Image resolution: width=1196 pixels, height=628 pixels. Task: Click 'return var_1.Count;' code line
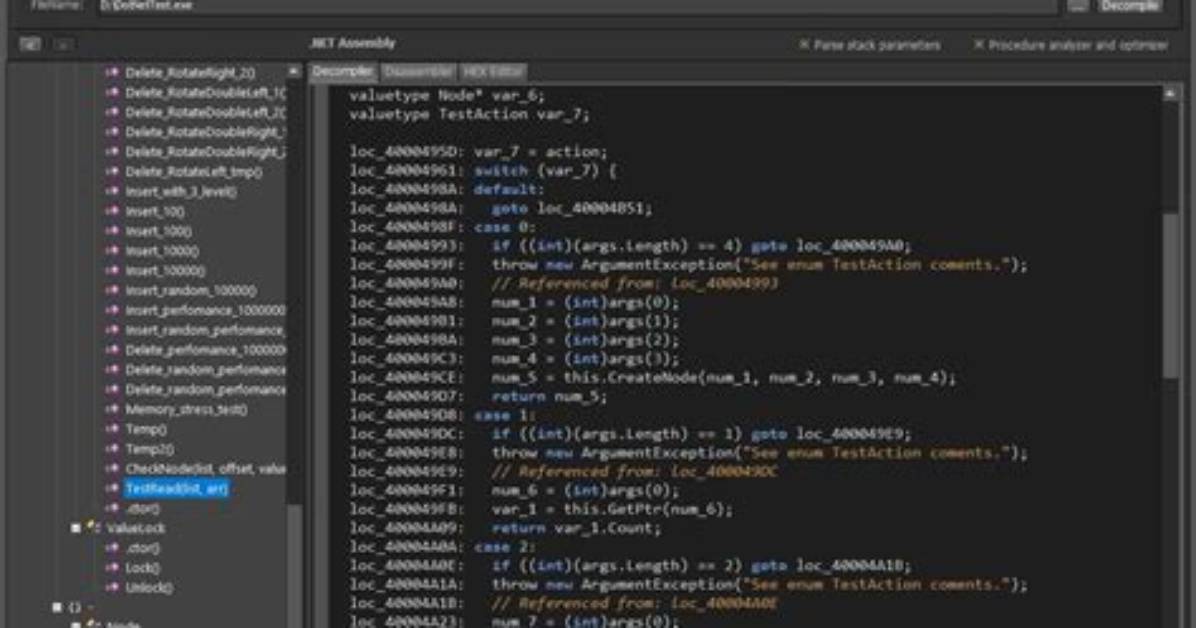click(577, 528)
